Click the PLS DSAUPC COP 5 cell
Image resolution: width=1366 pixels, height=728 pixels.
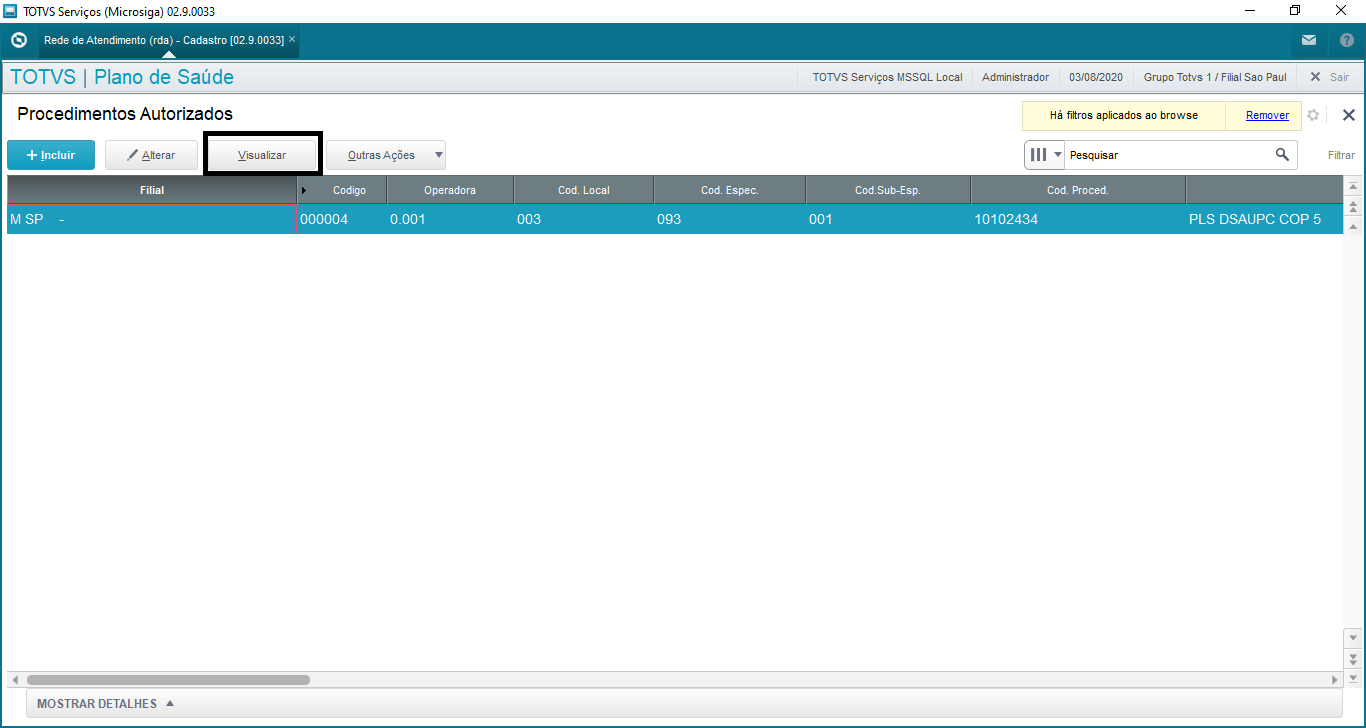click(1264, 219)
